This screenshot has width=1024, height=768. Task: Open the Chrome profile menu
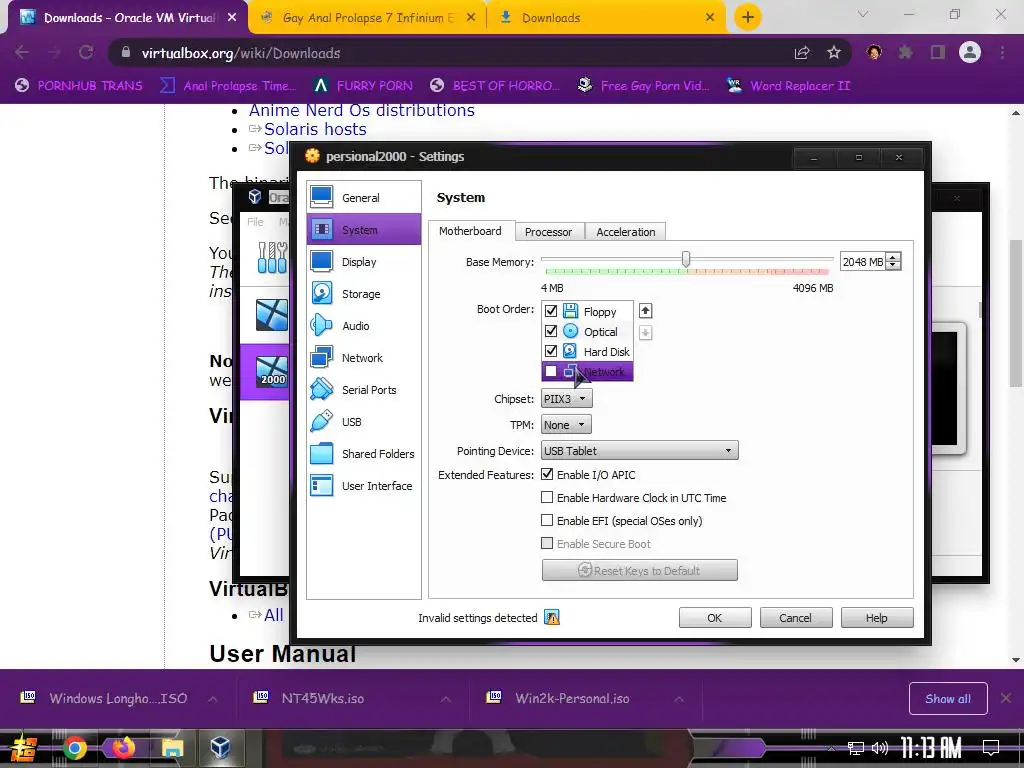pos(970,53)
